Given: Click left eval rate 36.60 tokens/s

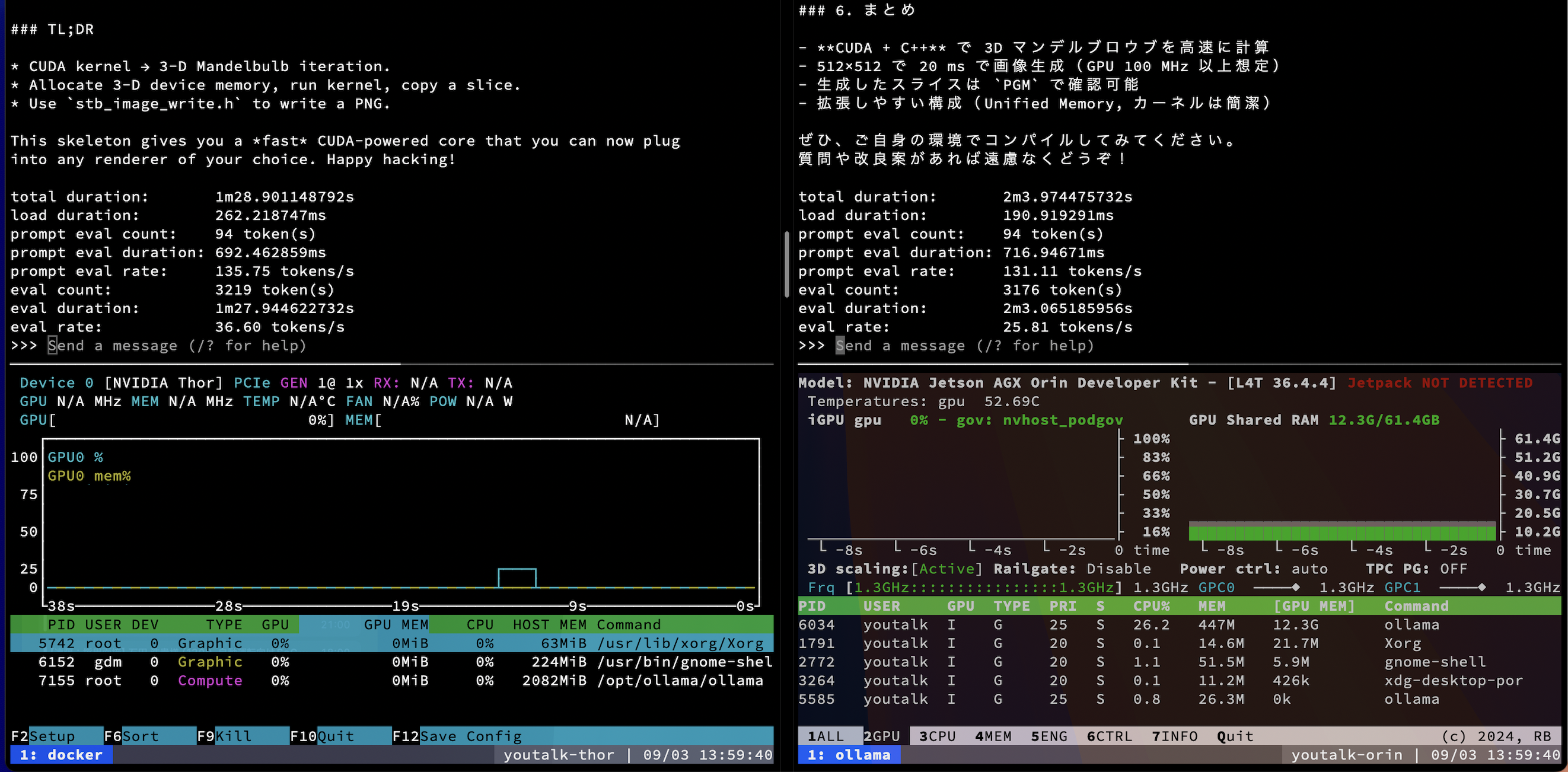Looking at the screenshot, I should [x=280, y=327].
